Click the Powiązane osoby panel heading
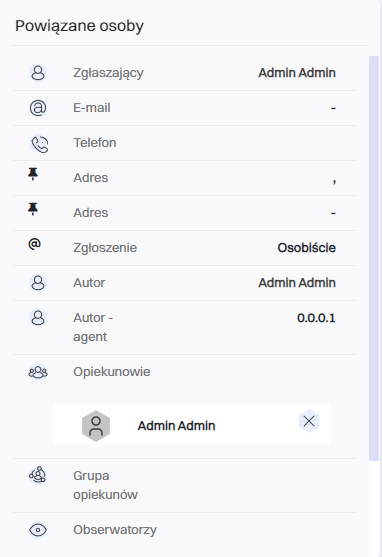 tap(80, 26)
